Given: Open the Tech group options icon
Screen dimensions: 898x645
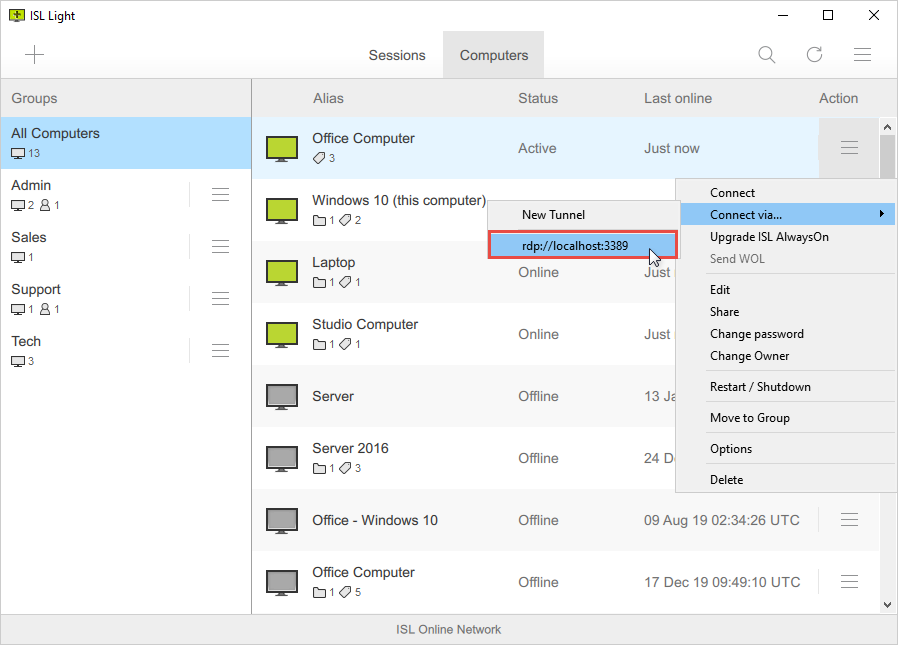Looking at the screenshot, I should (220, 350).
